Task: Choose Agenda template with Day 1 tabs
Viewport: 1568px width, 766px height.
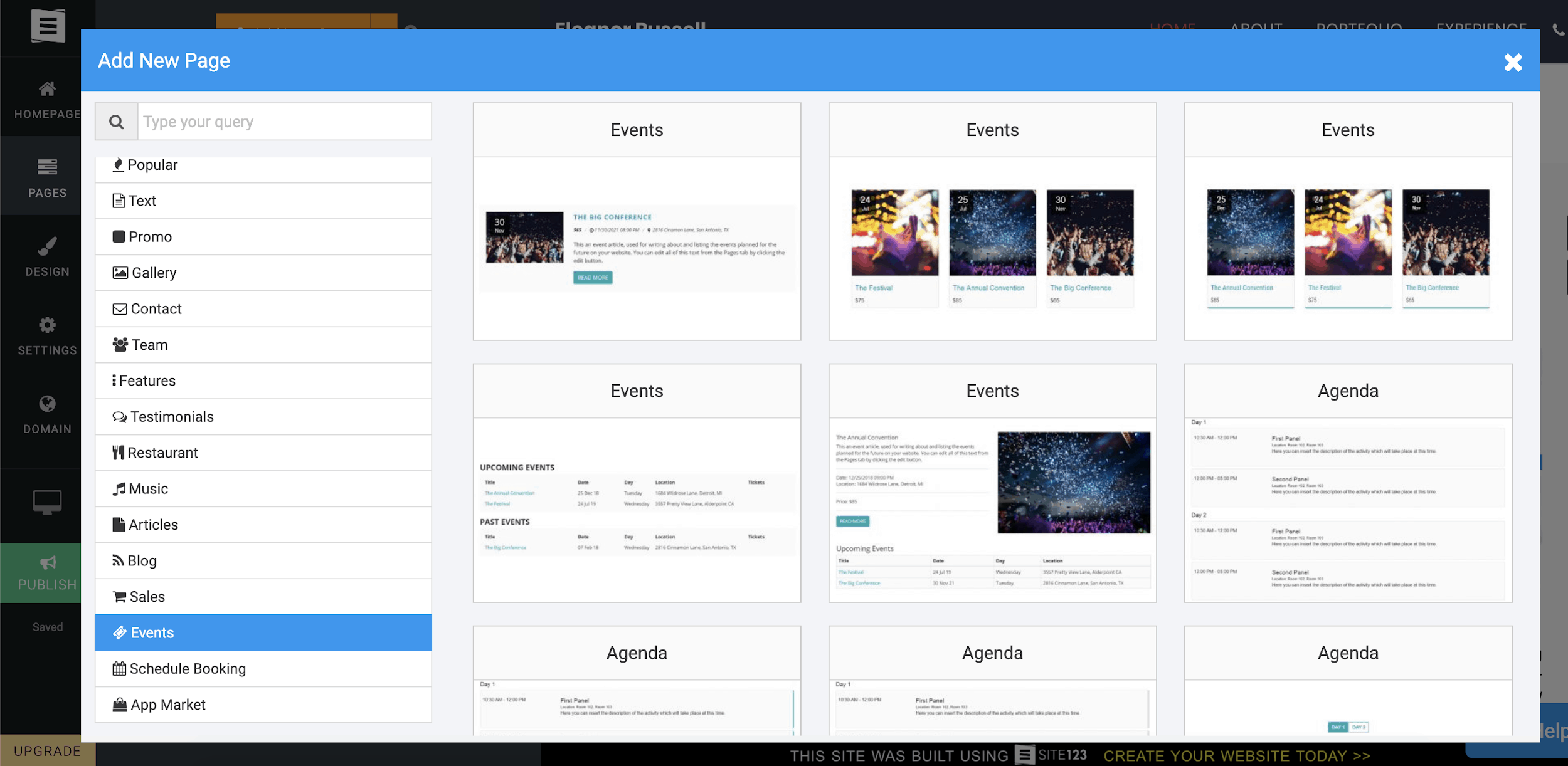Action: point(1348,681)
